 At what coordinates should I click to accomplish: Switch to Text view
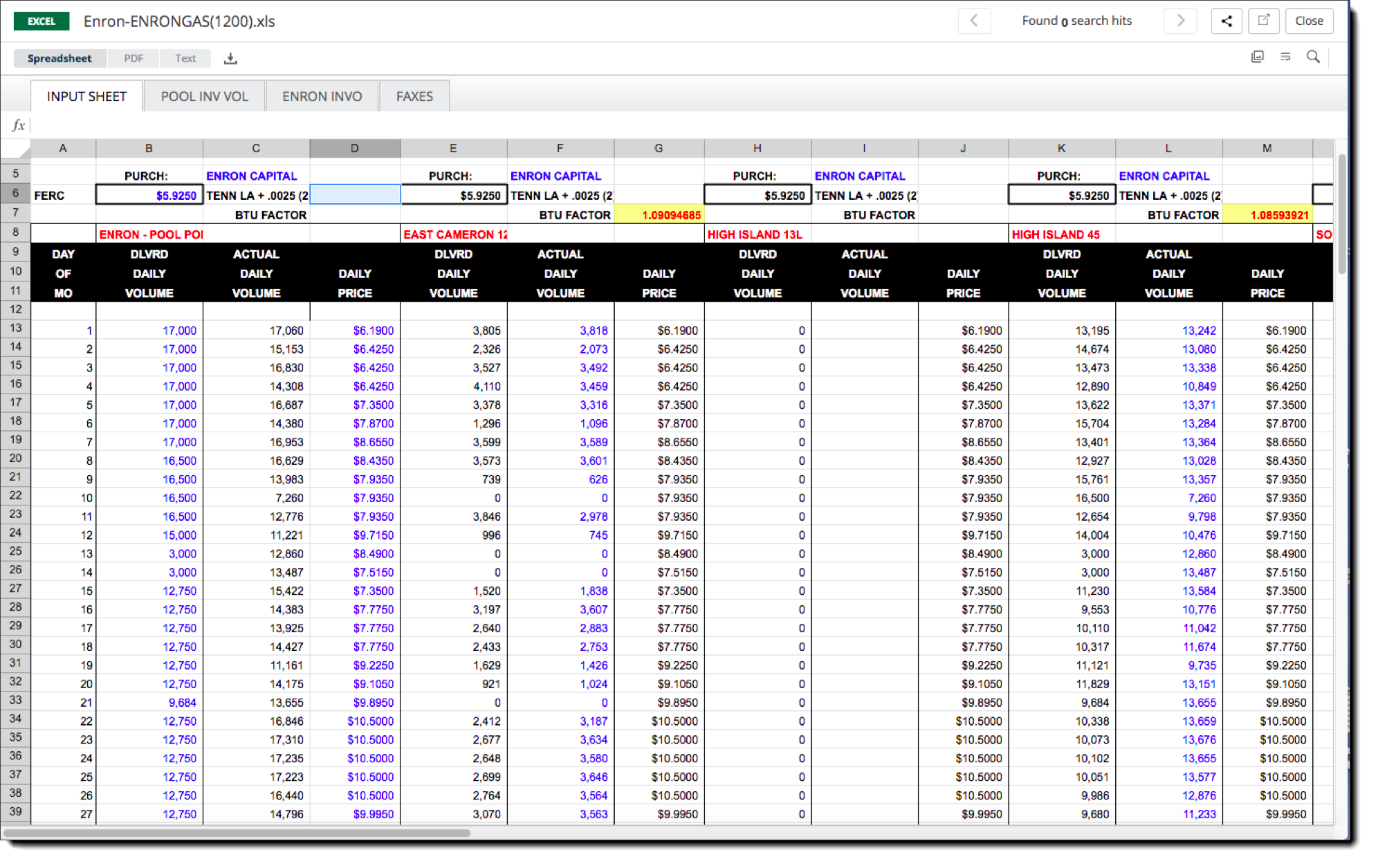[x=185, y=59]
